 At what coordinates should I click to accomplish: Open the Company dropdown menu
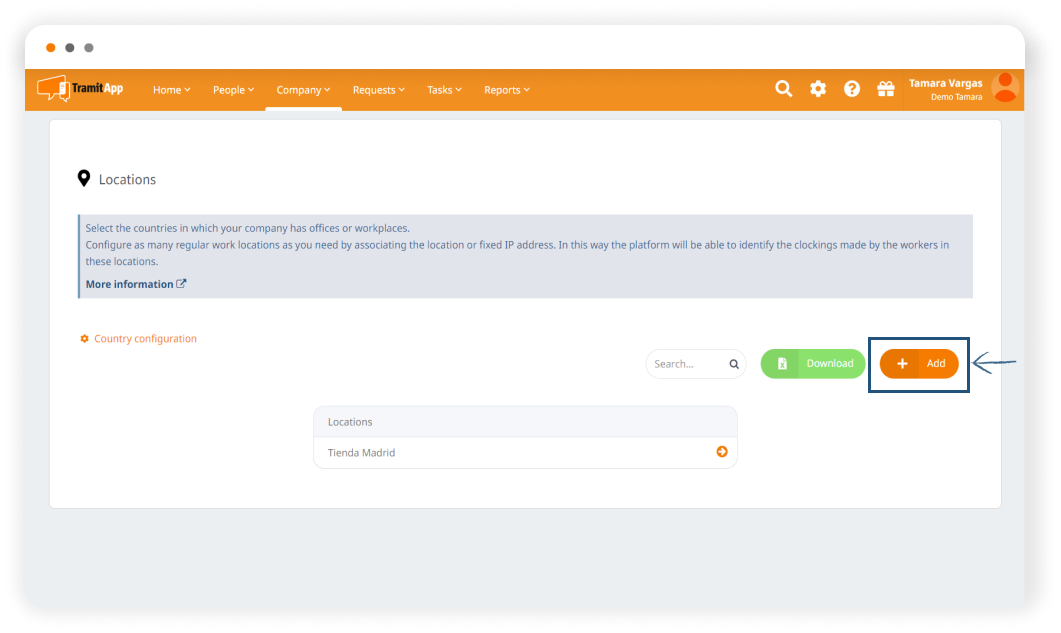303,90
